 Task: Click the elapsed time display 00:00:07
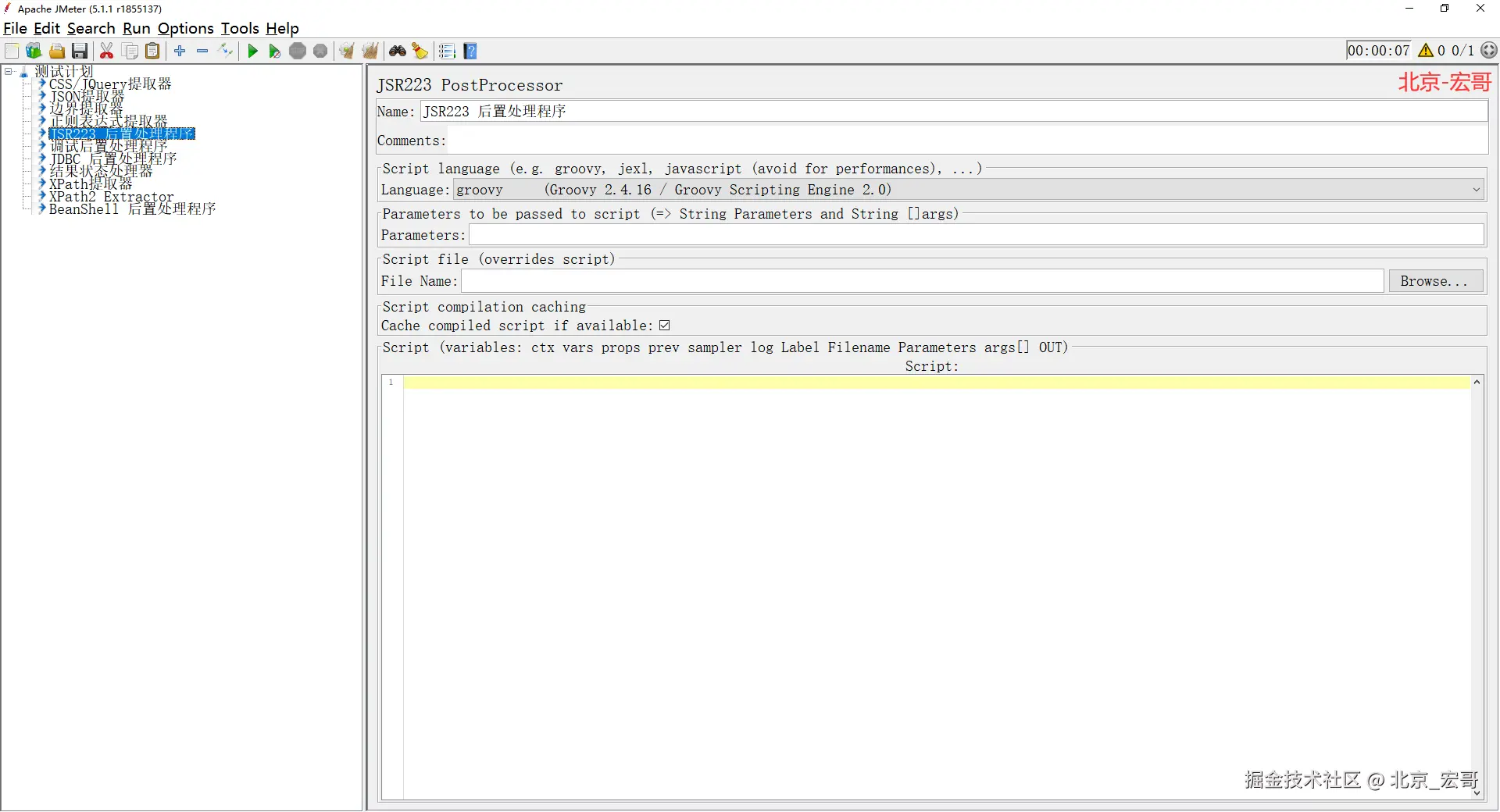(1379, 51)
